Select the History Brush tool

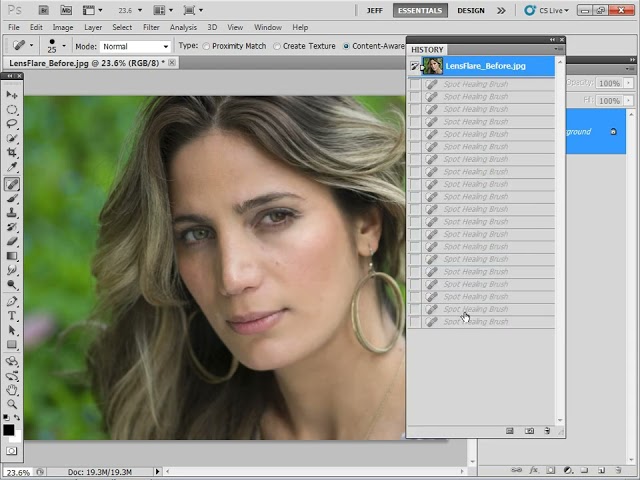[x=12, y=227]
